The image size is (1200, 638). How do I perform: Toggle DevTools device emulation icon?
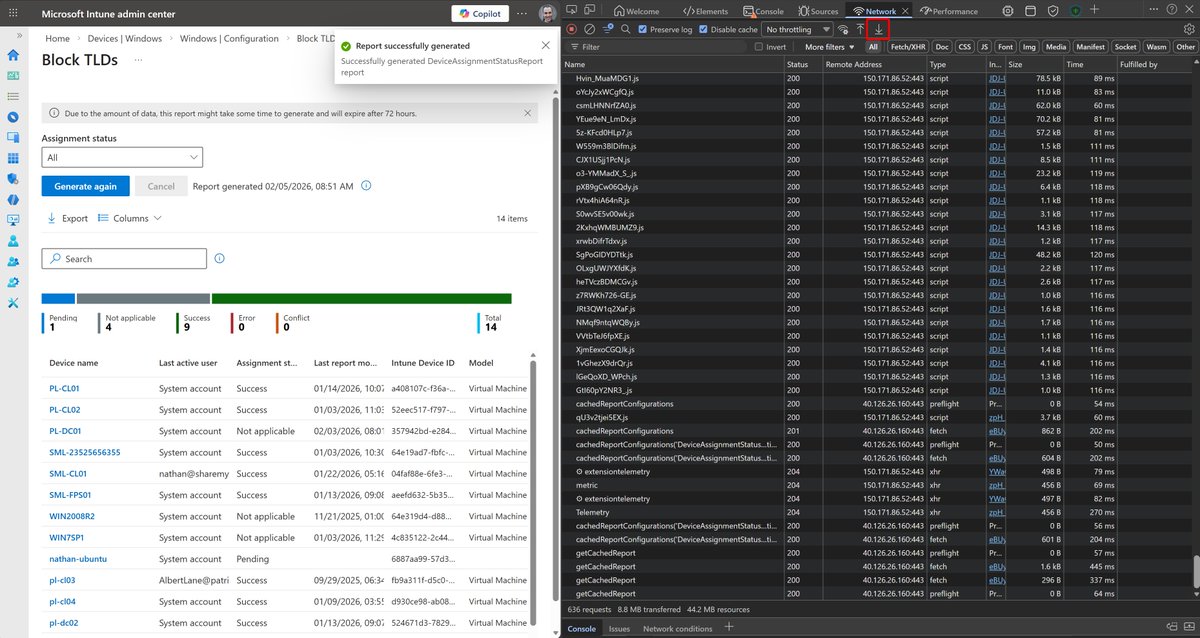point(589,11)
